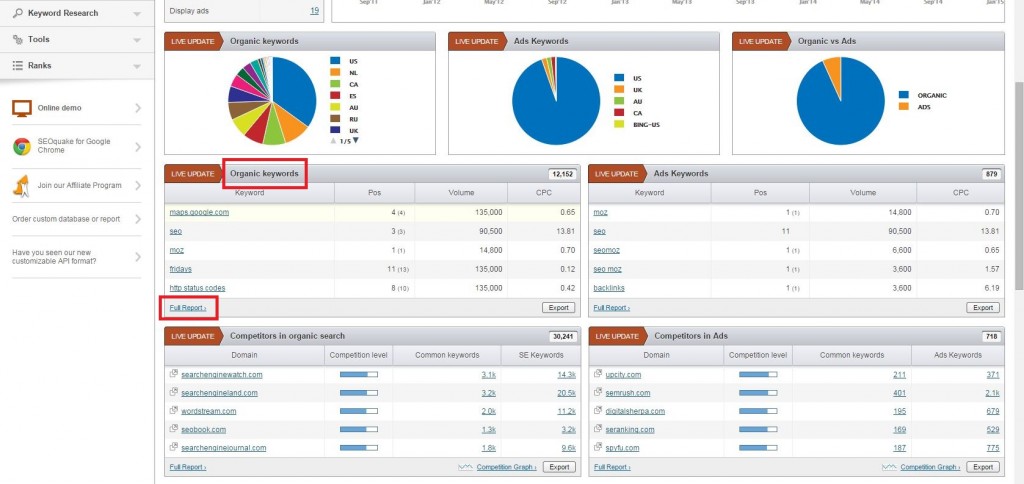Open maps.google.com keyword link
Viewport: 1024px width, 484px height.
click(199, 212)
